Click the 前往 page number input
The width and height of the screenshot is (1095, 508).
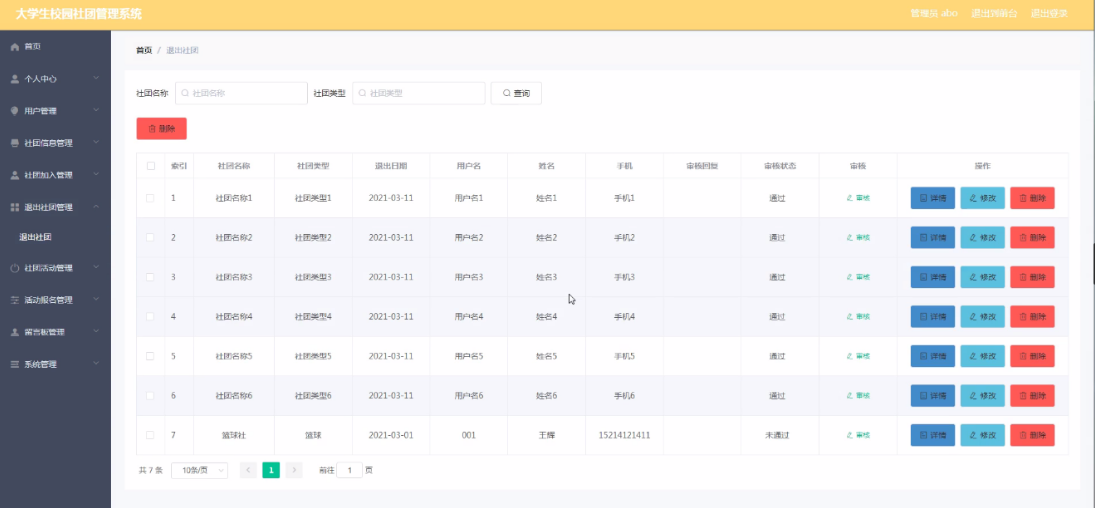pyautogui.click(x=349, y=470)
